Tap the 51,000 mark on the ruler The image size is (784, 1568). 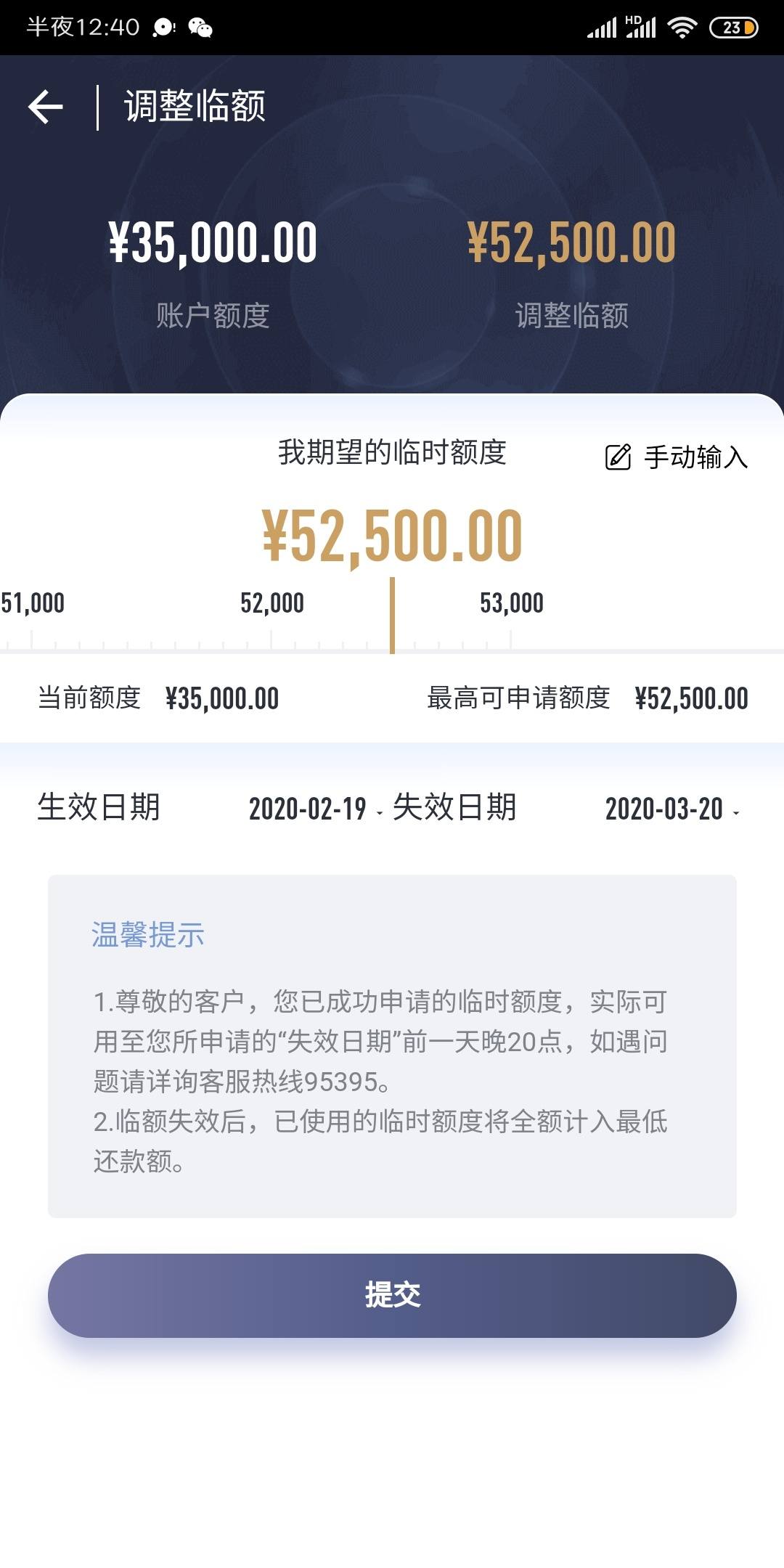[33, 603]
